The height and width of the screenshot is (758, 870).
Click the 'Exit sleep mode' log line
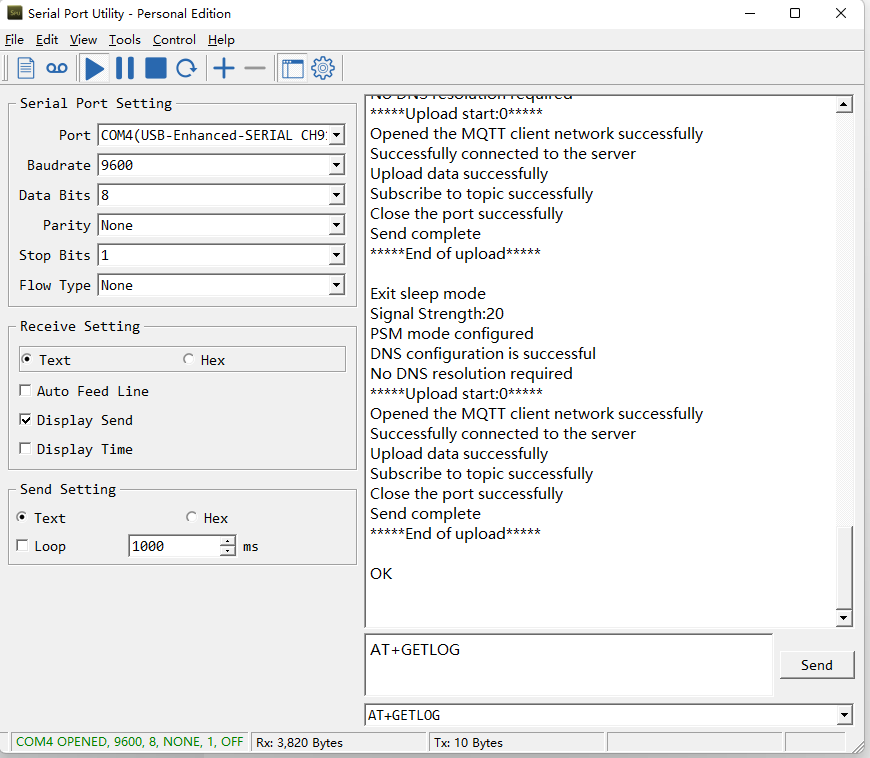pyautogui.click(x=428, y=294)
